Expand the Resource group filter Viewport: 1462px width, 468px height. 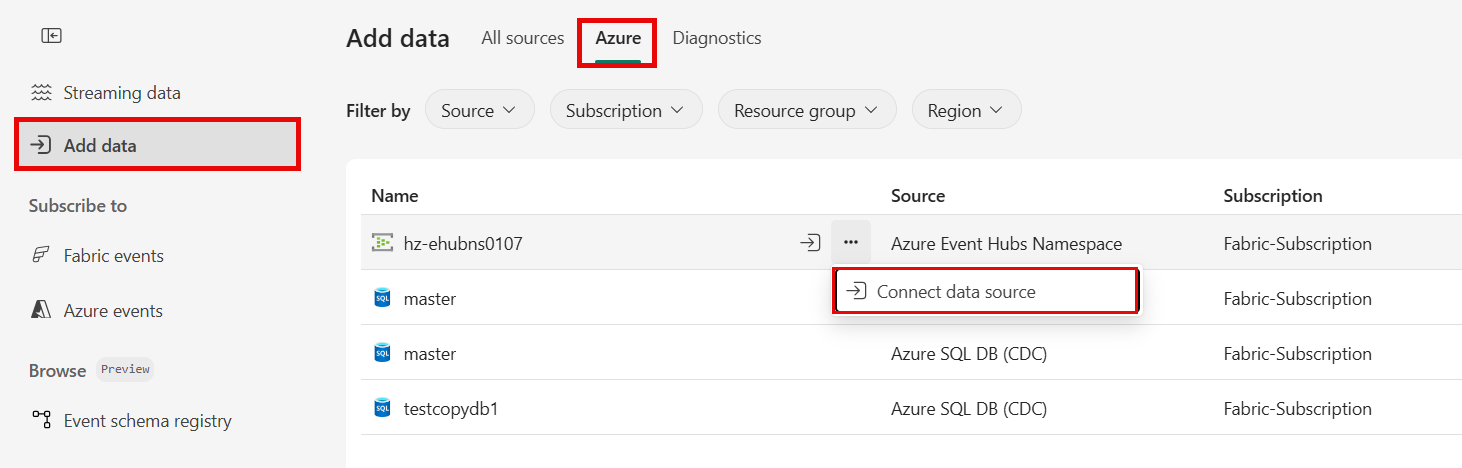tap(806, 110)
